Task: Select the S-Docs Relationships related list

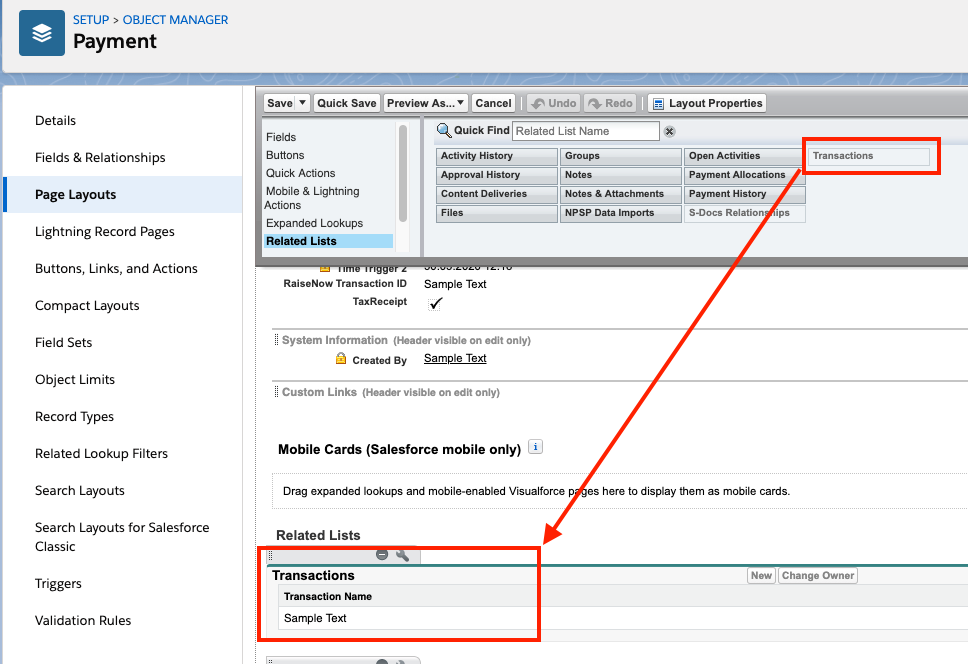Action: [745, 213]
